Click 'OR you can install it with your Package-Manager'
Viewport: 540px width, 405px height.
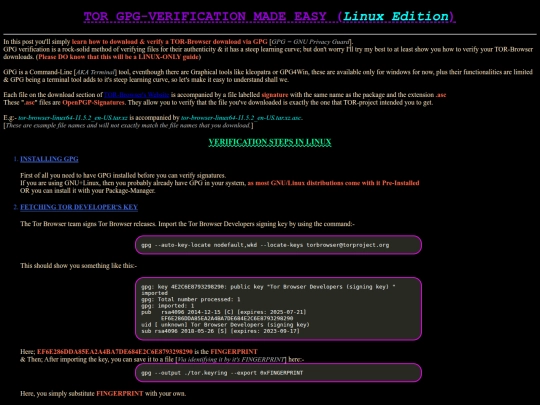click(x=87, y=190)
